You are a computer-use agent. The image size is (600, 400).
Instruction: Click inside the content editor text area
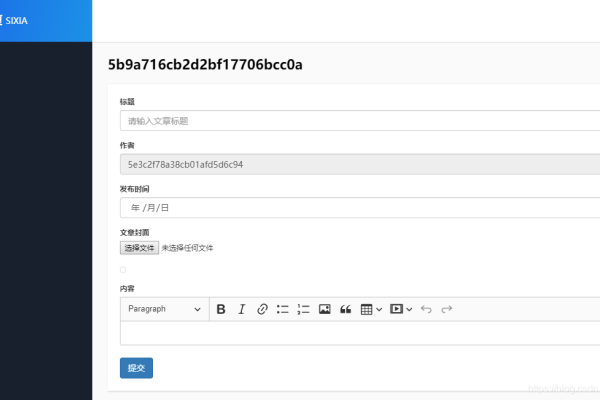click(360, 333)
